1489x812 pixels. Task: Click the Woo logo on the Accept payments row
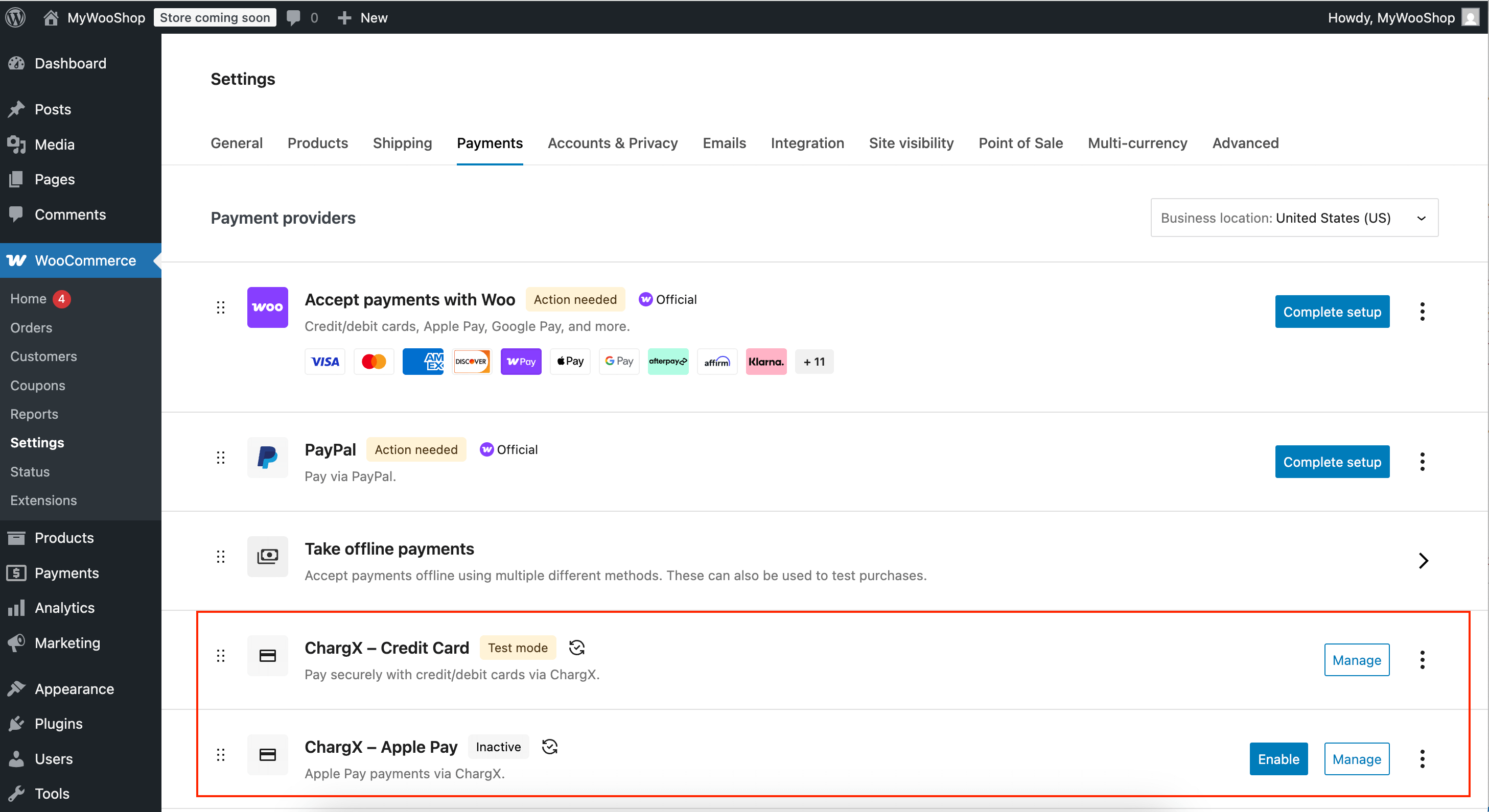pyautogui.click(x=267, y=307)
